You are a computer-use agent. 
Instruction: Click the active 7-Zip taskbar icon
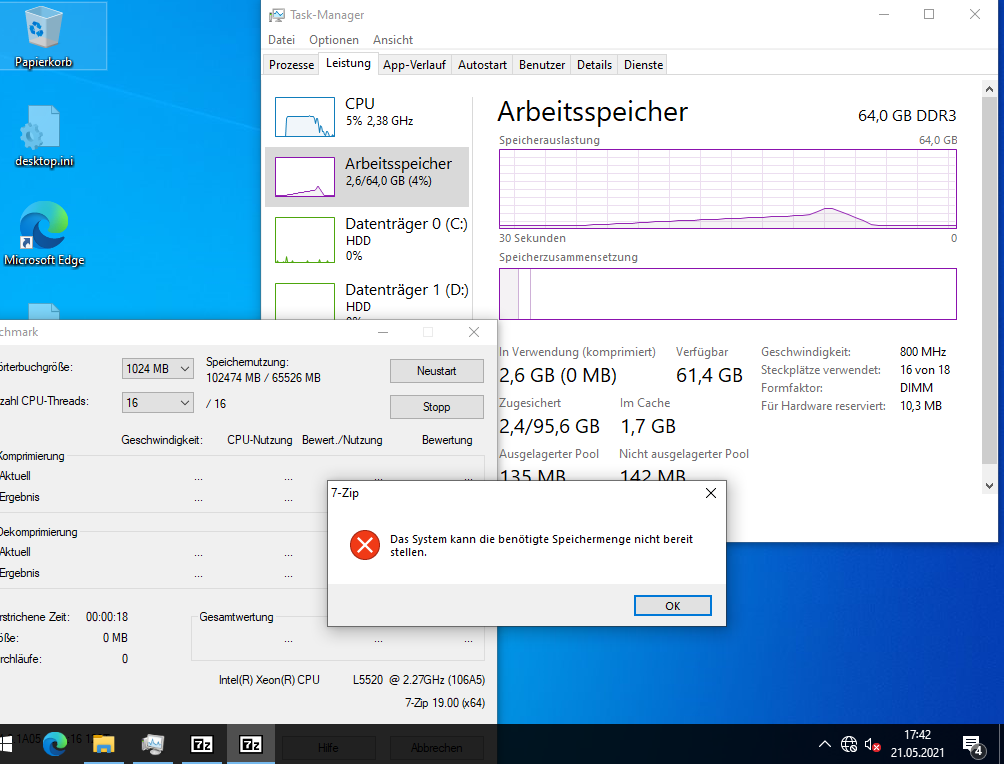[250, 744]
